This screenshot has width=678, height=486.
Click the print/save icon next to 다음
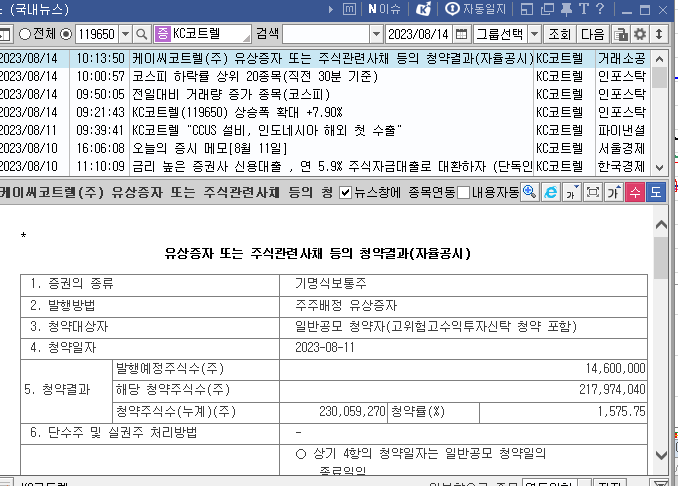pos(620,34)
